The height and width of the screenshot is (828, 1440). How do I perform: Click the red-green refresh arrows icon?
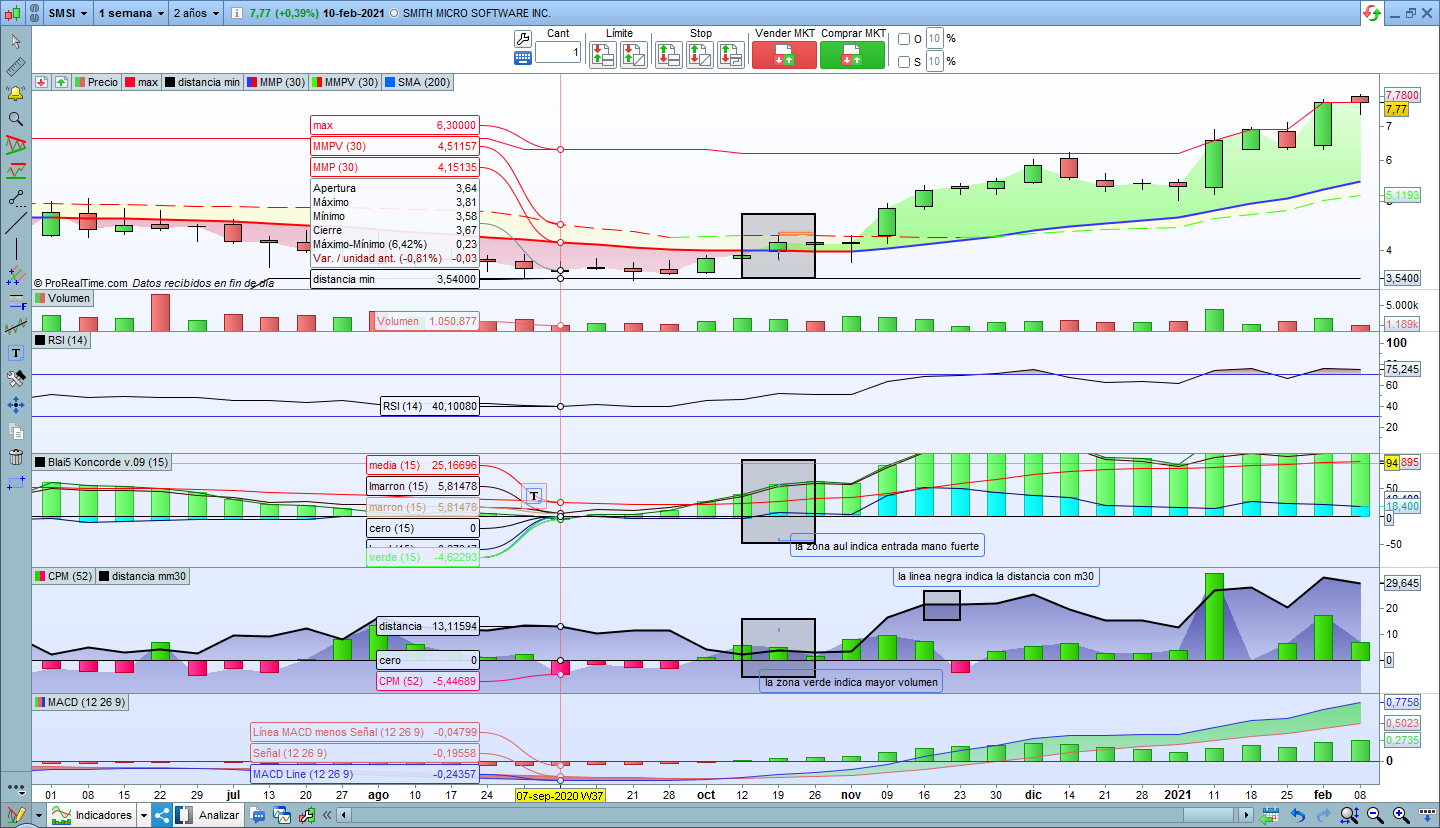tap(1373, 14)
